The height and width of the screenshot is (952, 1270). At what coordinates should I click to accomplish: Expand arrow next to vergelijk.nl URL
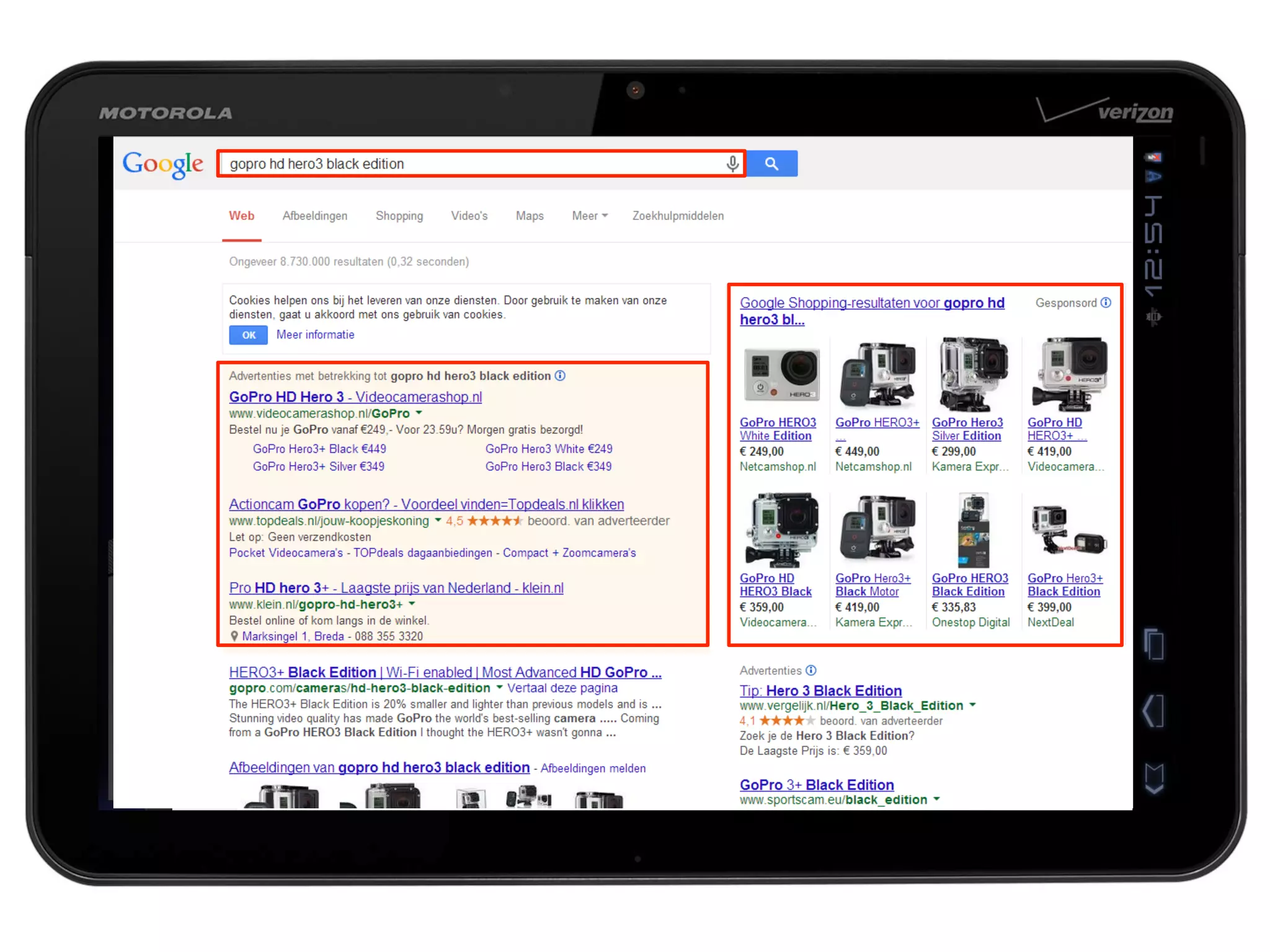[x=972, y=705]
